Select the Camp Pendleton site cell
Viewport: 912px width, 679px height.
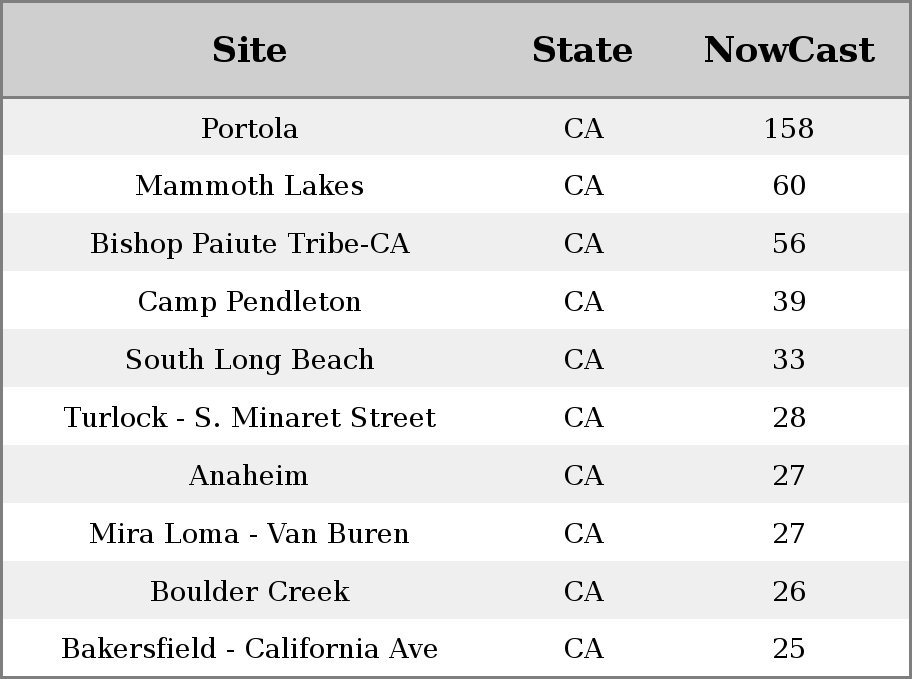point(250,301)
